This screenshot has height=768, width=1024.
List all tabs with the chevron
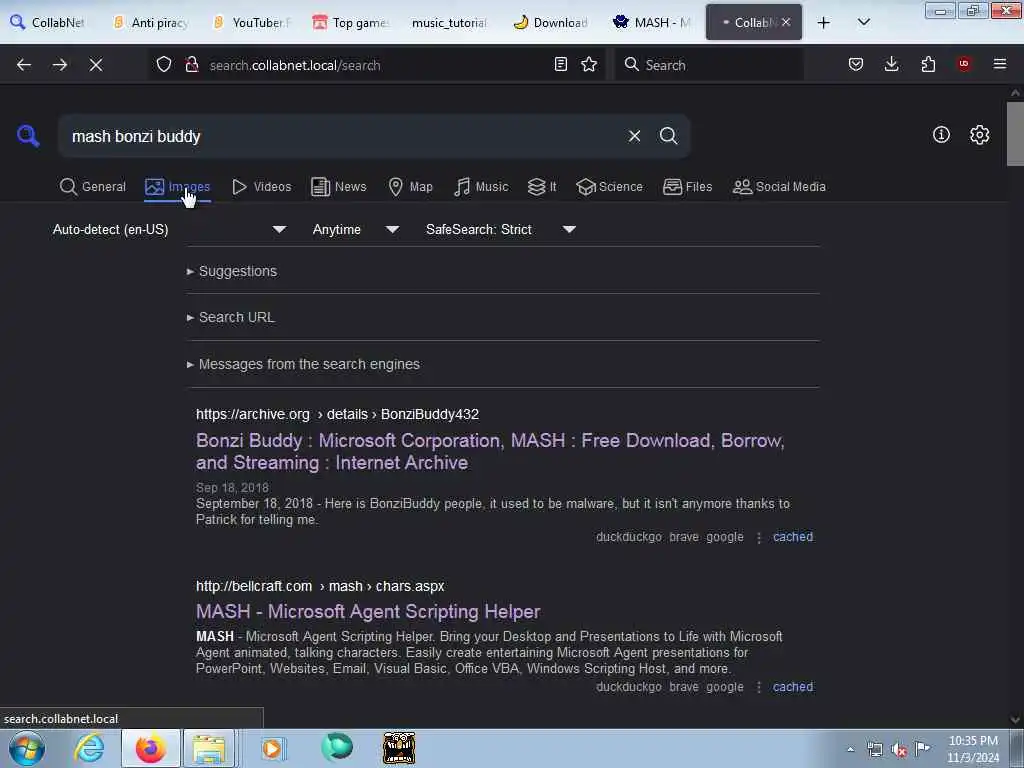[x=863, y=23]
